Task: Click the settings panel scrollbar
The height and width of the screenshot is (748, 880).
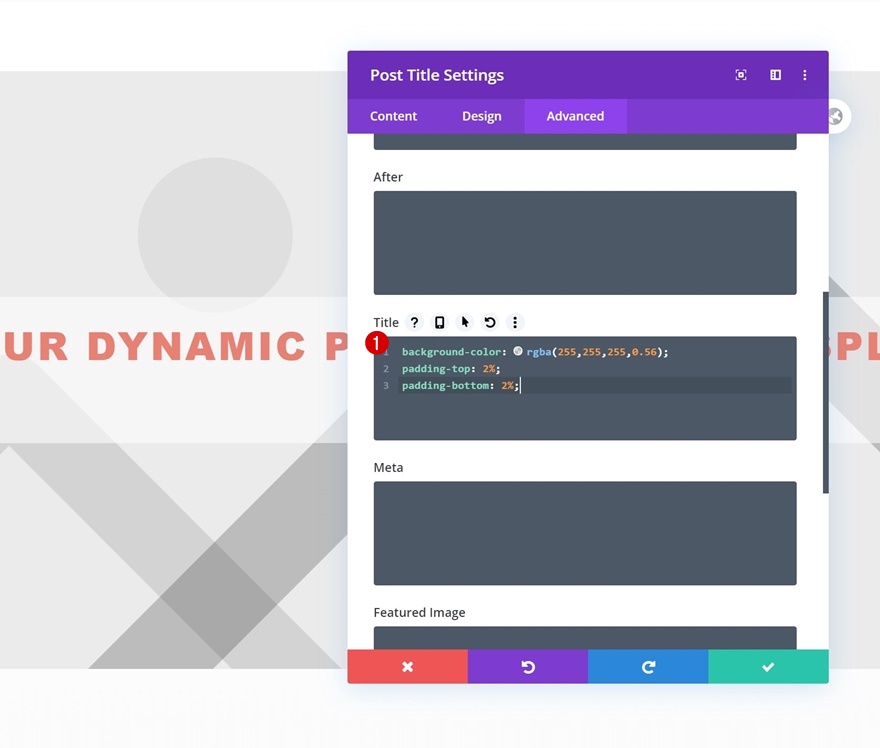Action: [826, 393]
